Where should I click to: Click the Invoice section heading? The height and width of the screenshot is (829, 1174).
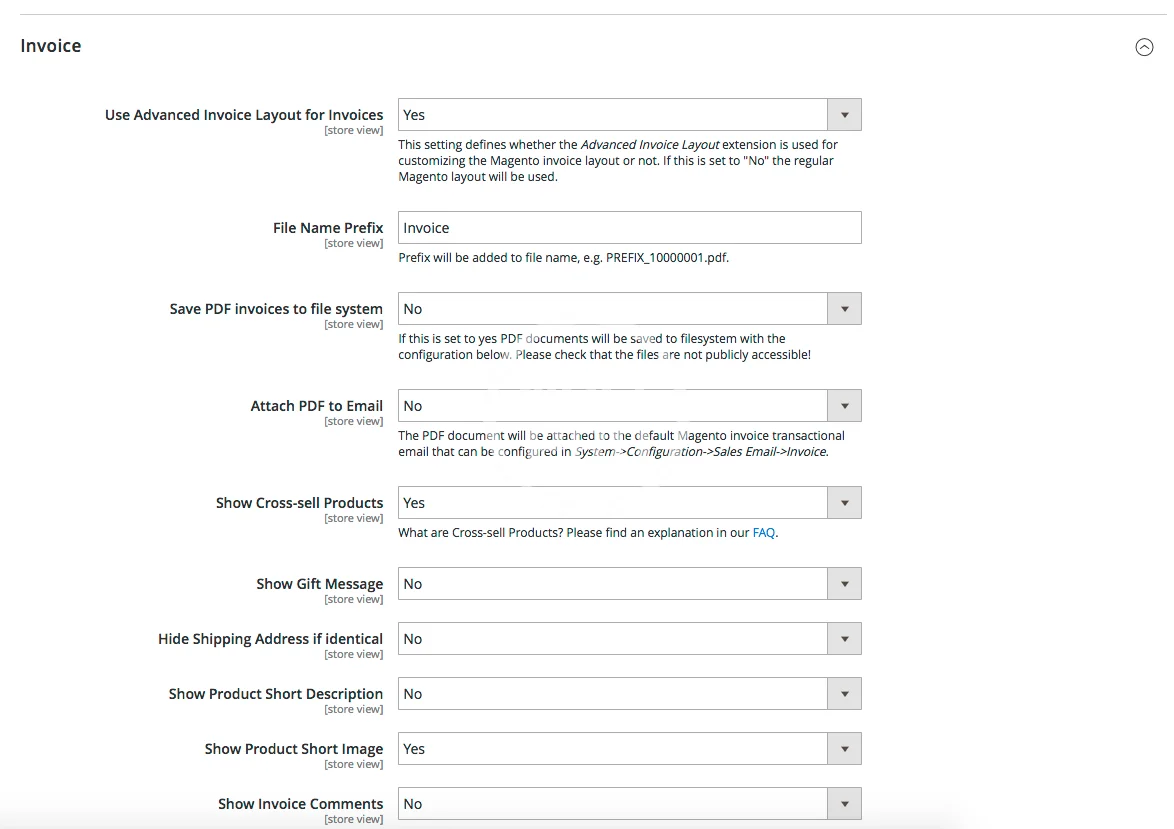(x=51, y=46)
